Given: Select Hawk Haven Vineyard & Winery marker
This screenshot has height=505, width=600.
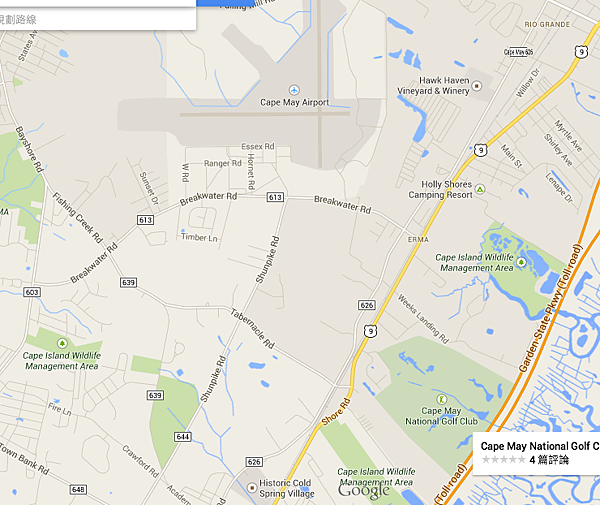Looking at the screenshot, I should (476, 86).
